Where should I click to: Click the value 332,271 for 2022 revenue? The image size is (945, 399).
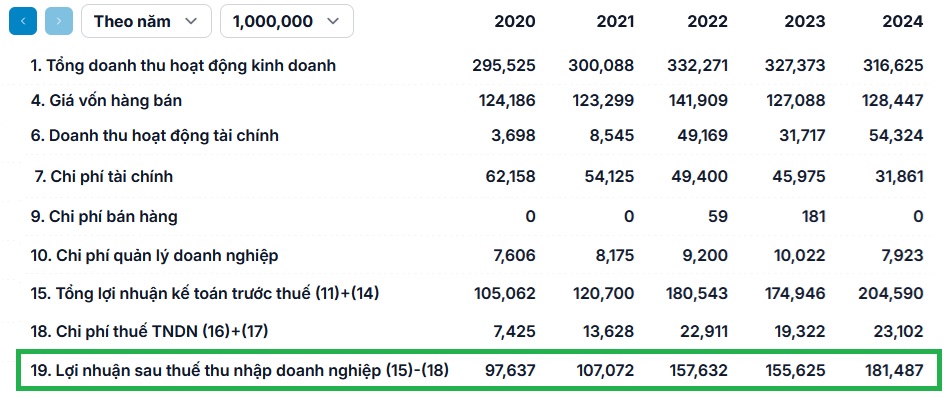[697, 65]
